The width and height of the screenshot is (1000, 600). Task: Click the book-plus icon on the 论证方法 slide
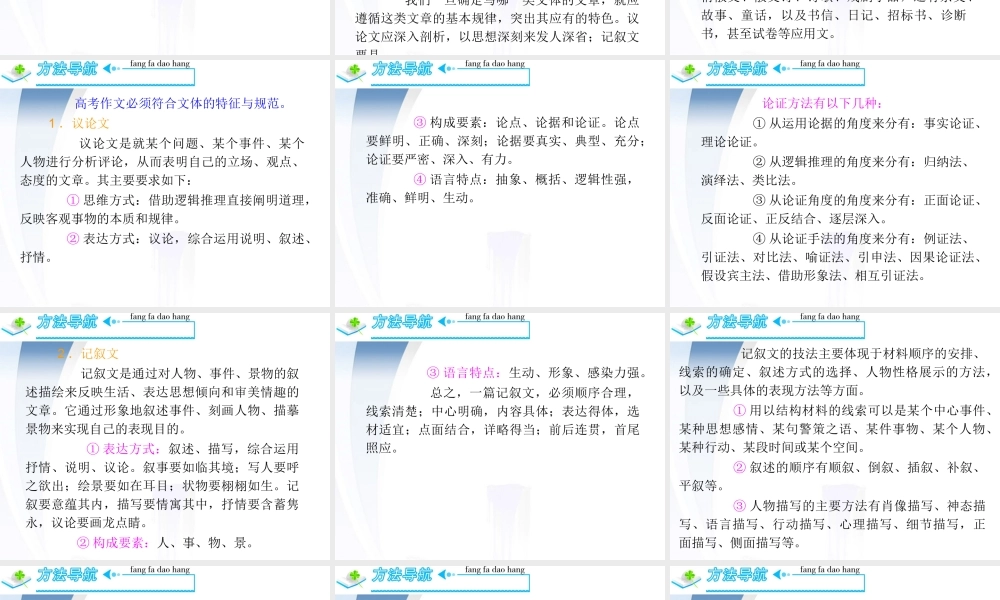click(x=687, y=72)
